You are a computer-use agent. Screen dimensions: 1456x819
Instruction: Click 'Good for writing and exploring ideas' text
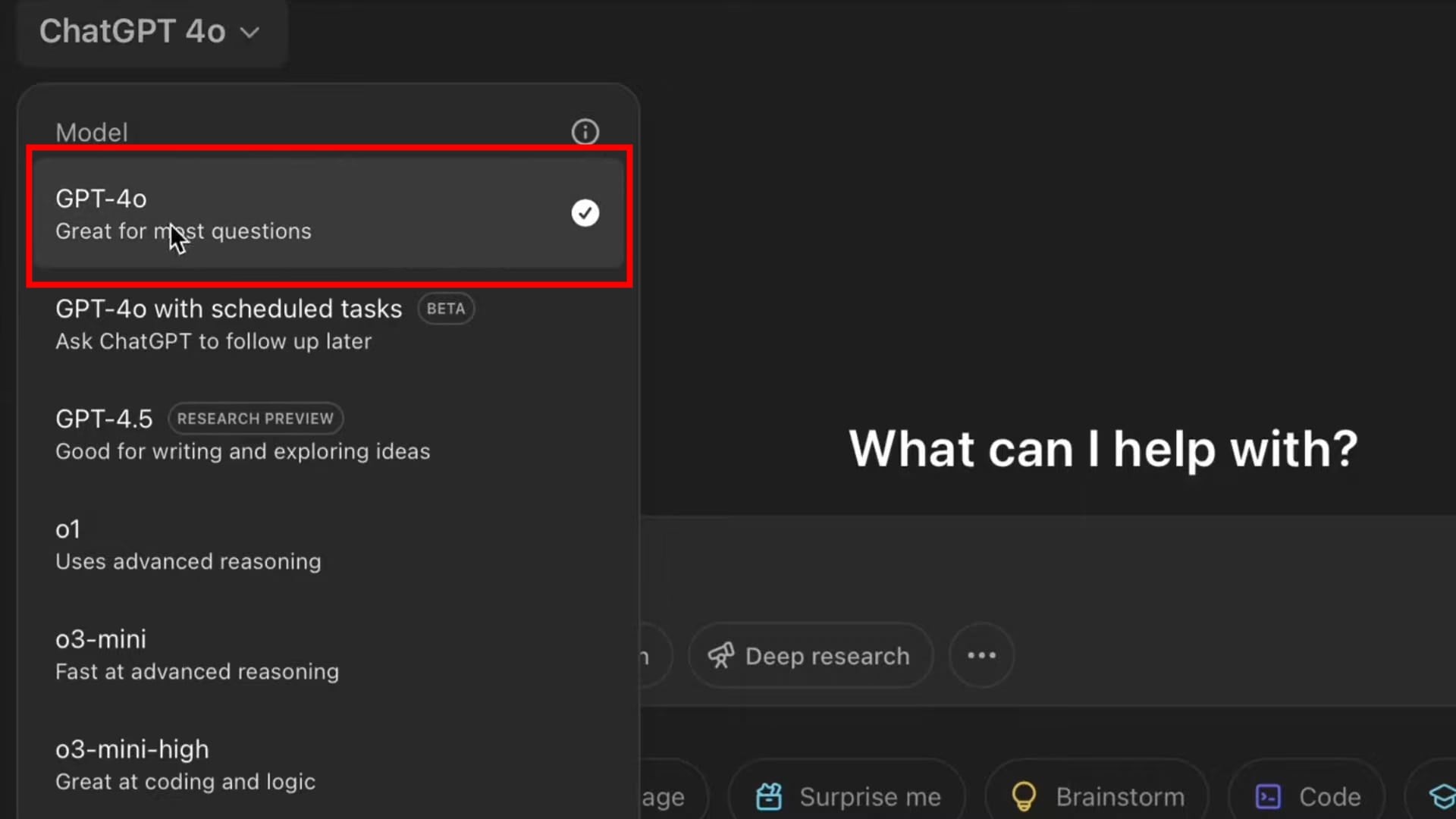(x=243, y=451)
